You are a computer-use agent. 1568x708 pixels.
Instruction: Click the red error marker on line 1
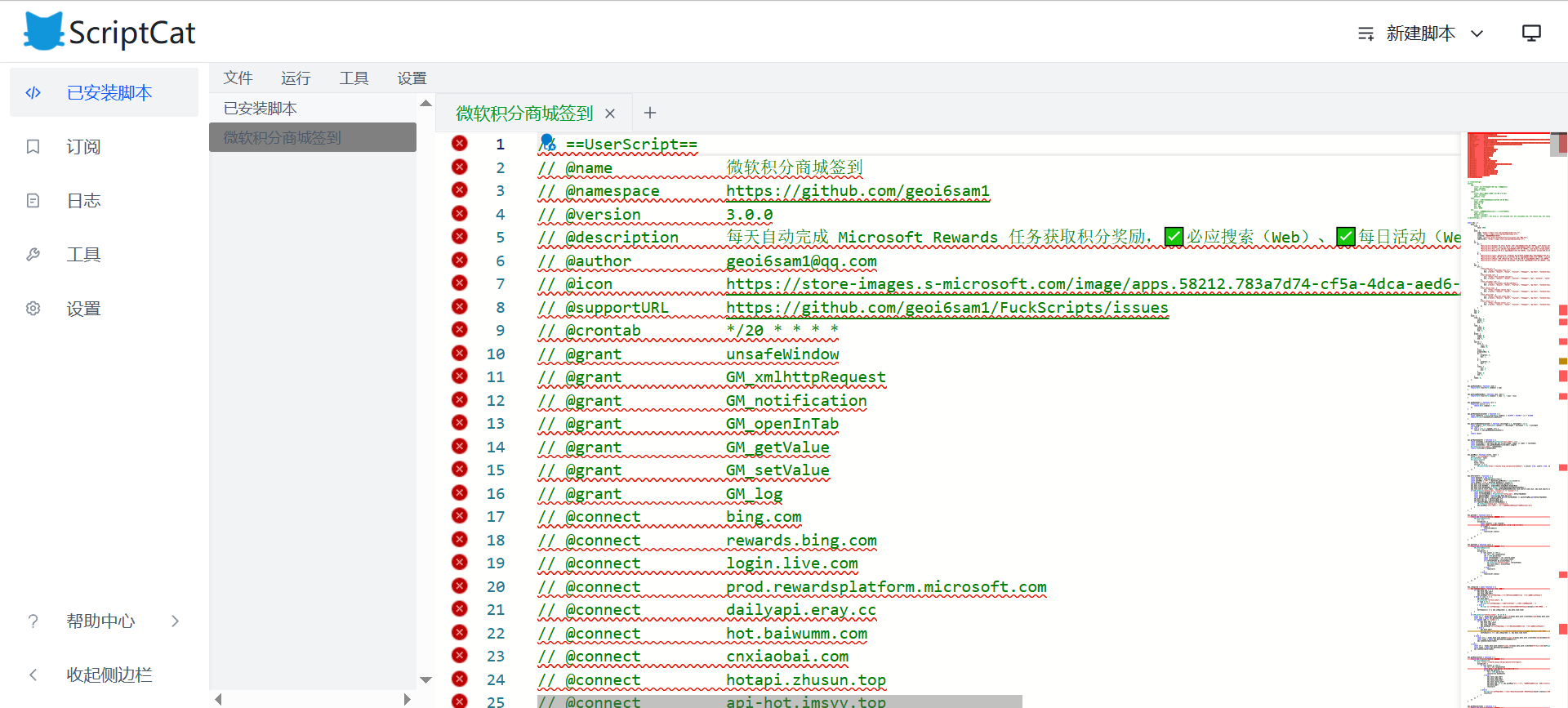(460, 144)
